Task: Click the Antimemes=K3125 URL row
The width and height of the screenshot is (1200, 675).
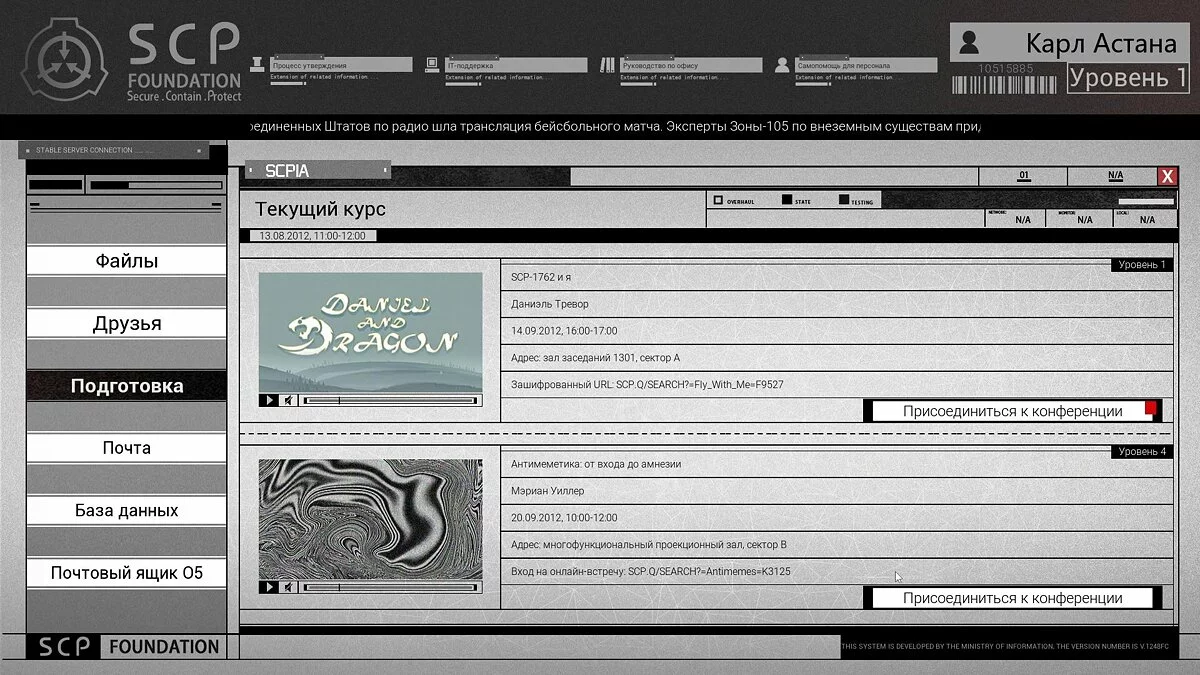Action: point(837,572)
